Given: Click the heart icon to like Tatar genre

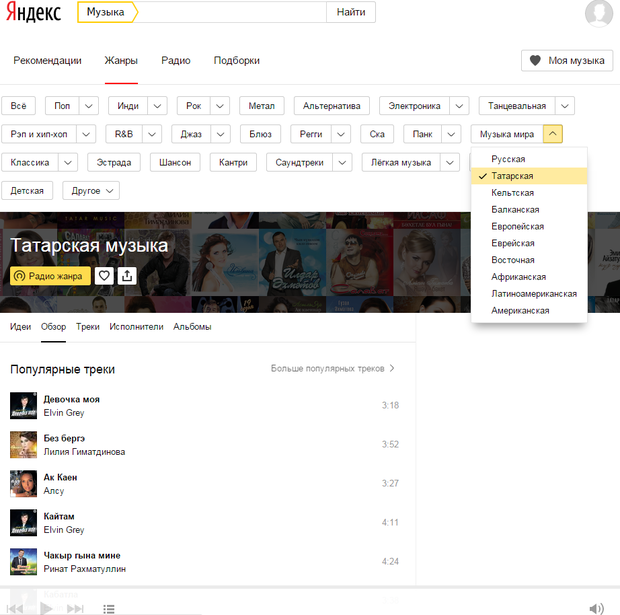Looking at the screenshot, I should tap(104, 276).
